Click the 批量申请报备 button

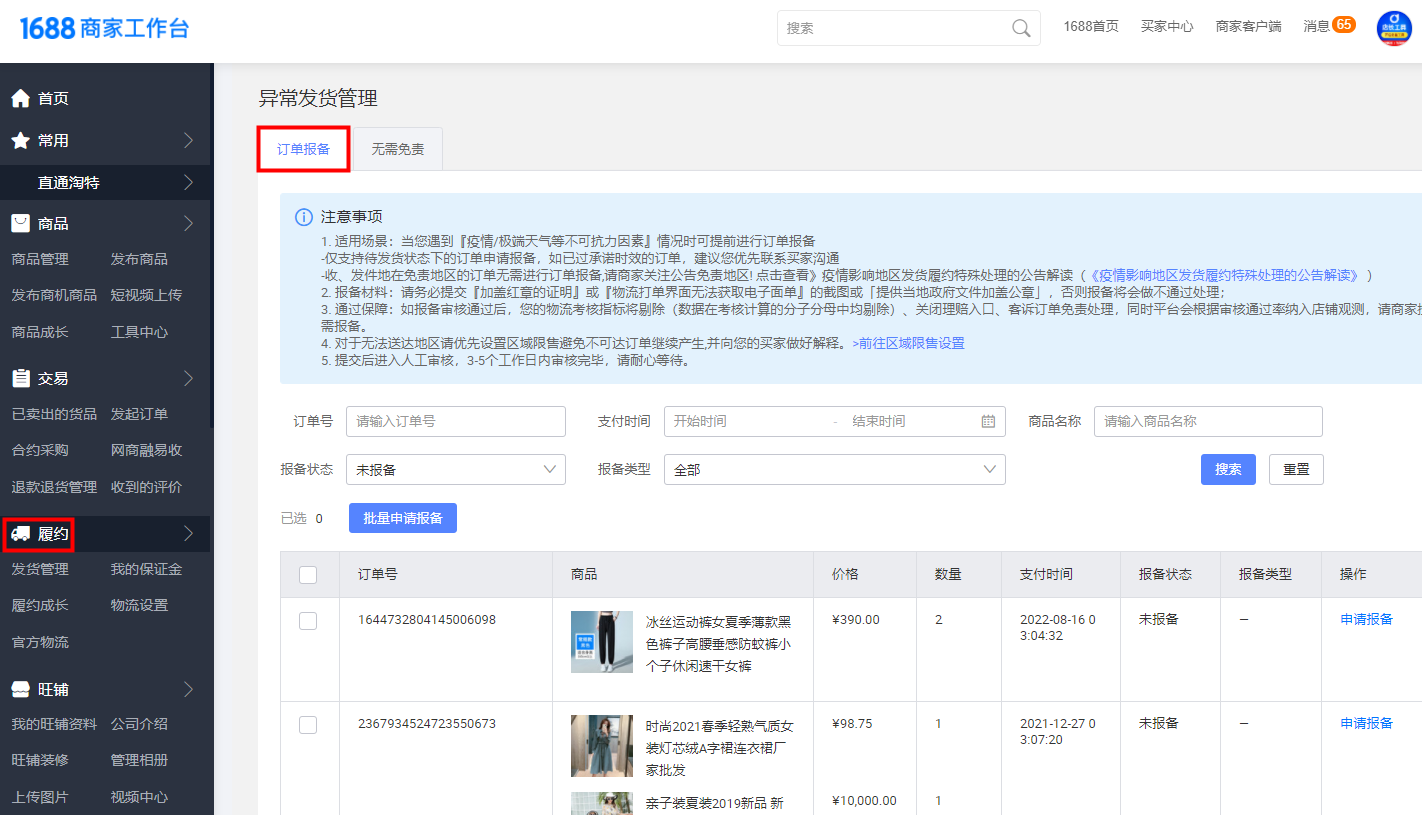(x=403, y=518)
